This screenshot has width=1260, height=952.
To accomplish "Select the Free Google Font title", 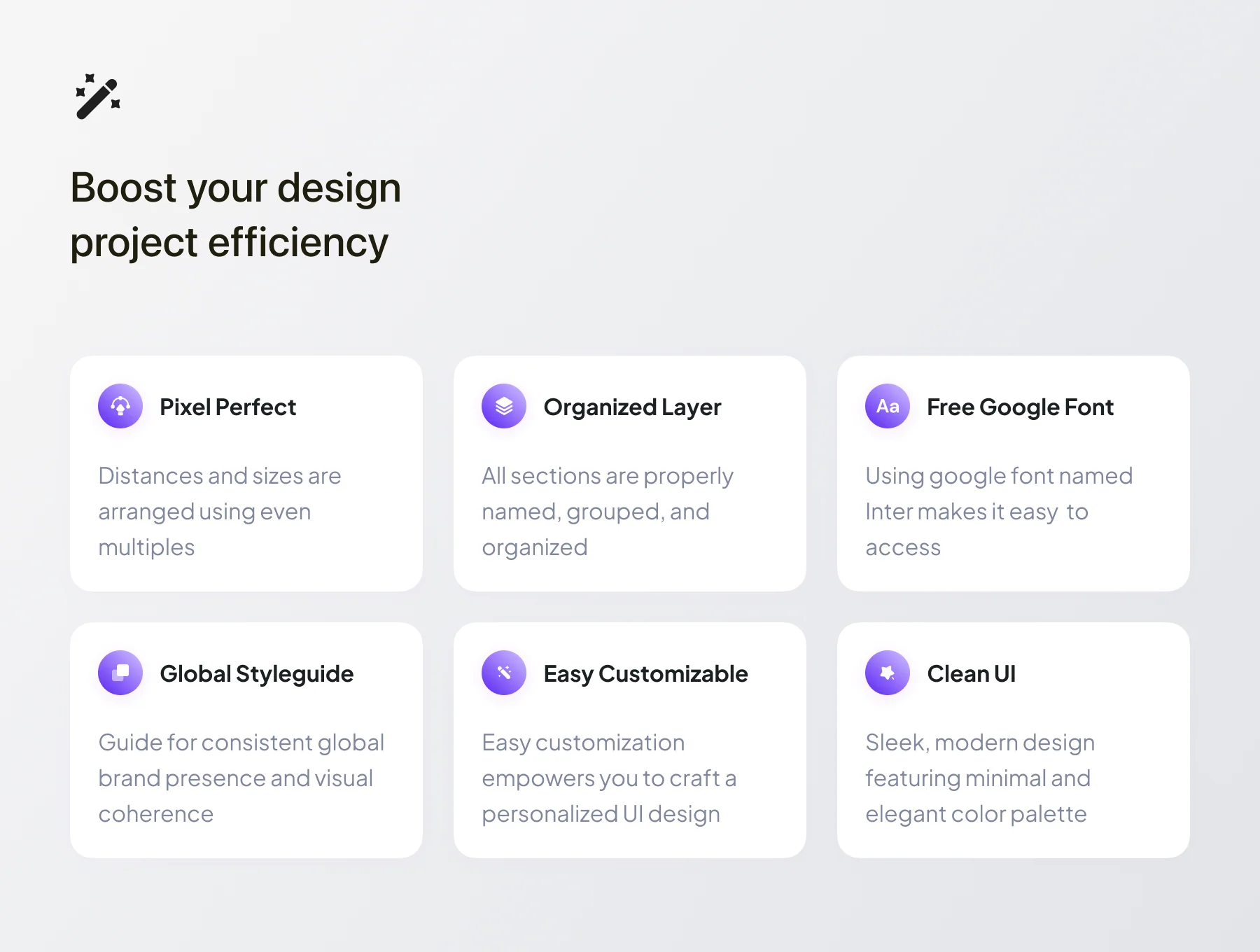I will (x=1020, y=407).
